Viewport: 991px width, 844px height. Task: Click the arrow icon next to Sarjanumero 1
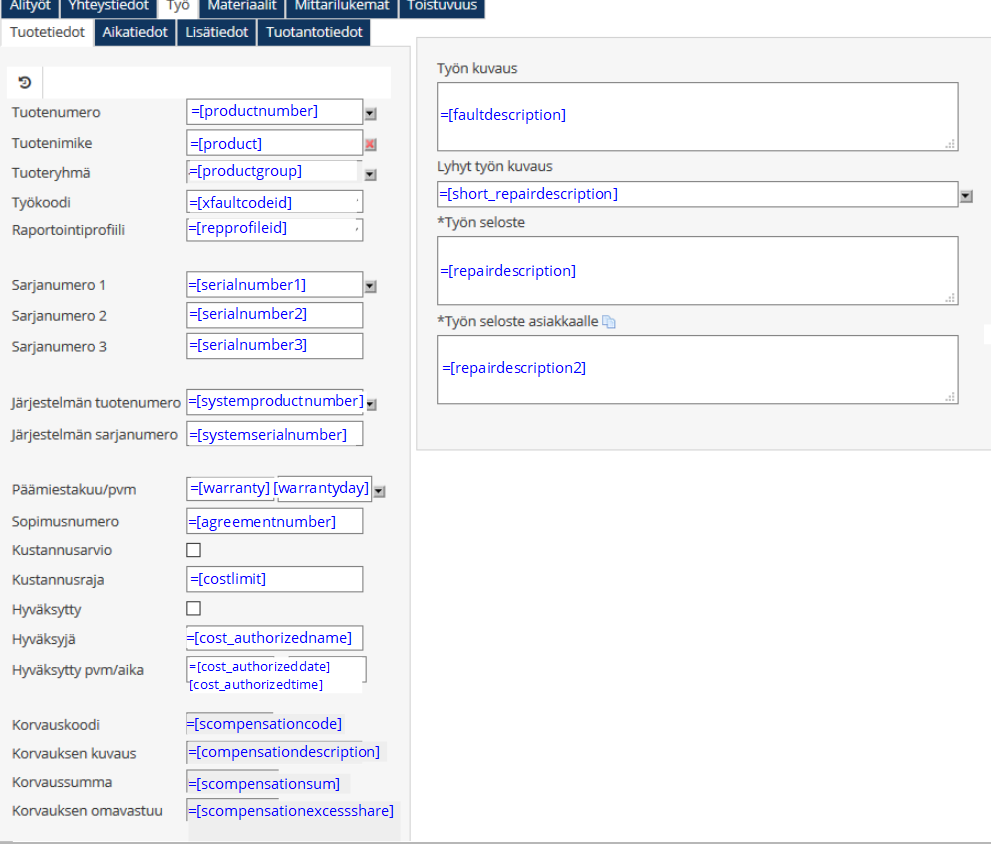370,286
